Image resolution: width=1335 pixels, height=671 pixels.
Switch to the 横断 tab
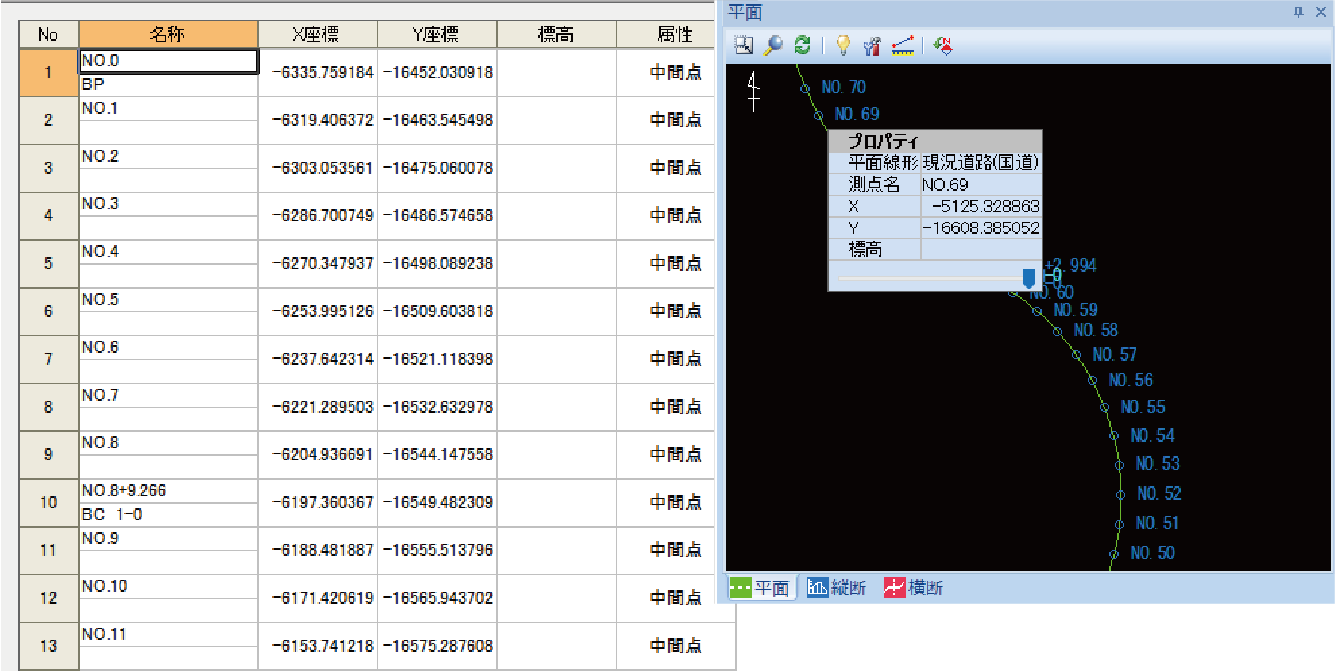[x=913, y=588]
